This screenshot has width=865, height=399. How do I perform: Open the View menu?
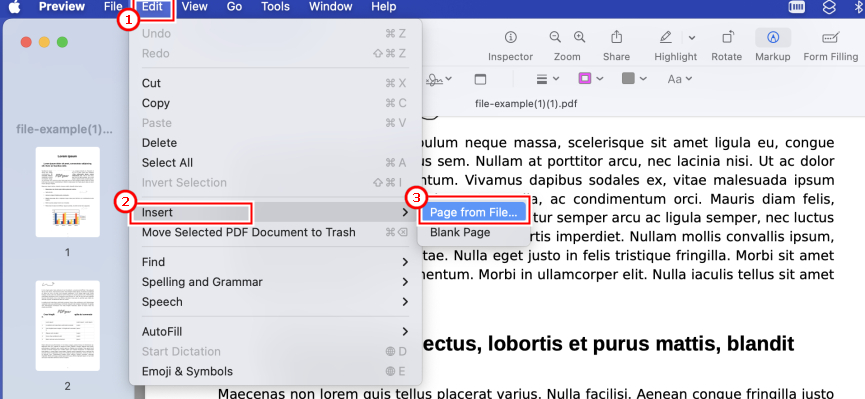tap(194, 7)
